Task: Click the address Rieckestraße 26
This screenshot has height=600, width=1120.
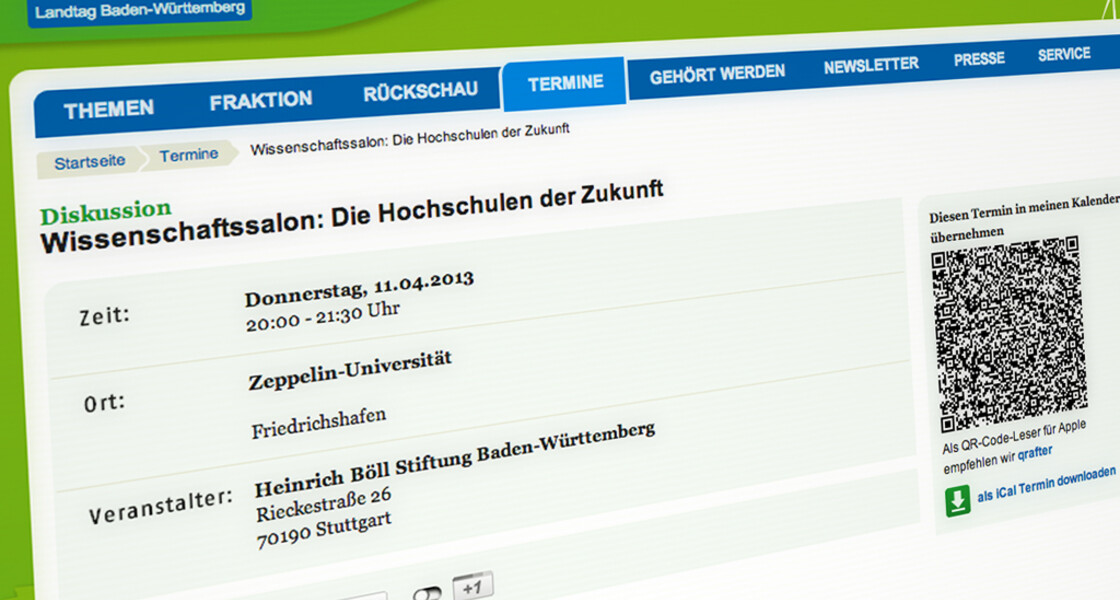Action: click(x=324, y=504)
